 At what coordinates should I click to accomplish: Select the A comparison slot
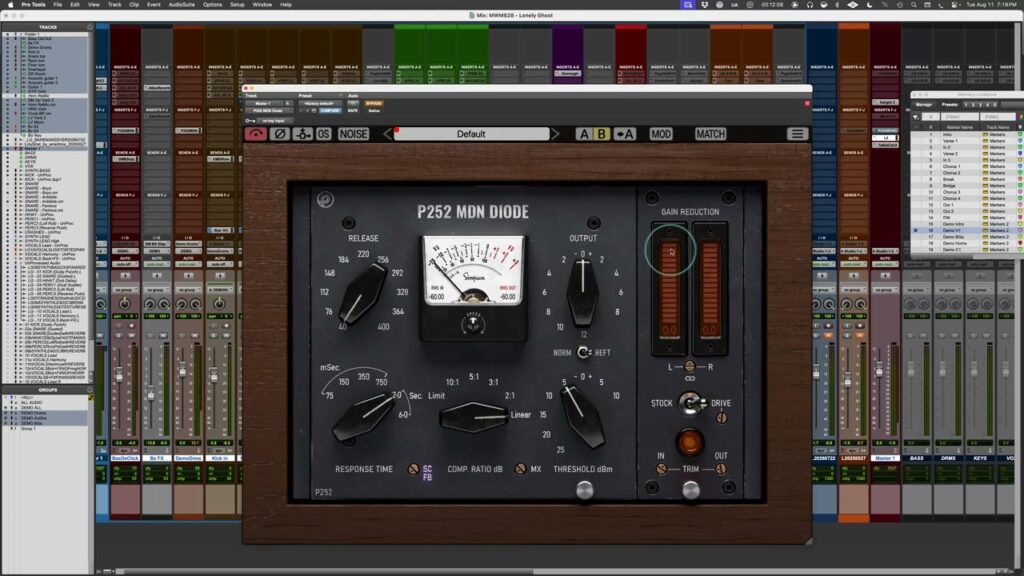coord(584,134)
